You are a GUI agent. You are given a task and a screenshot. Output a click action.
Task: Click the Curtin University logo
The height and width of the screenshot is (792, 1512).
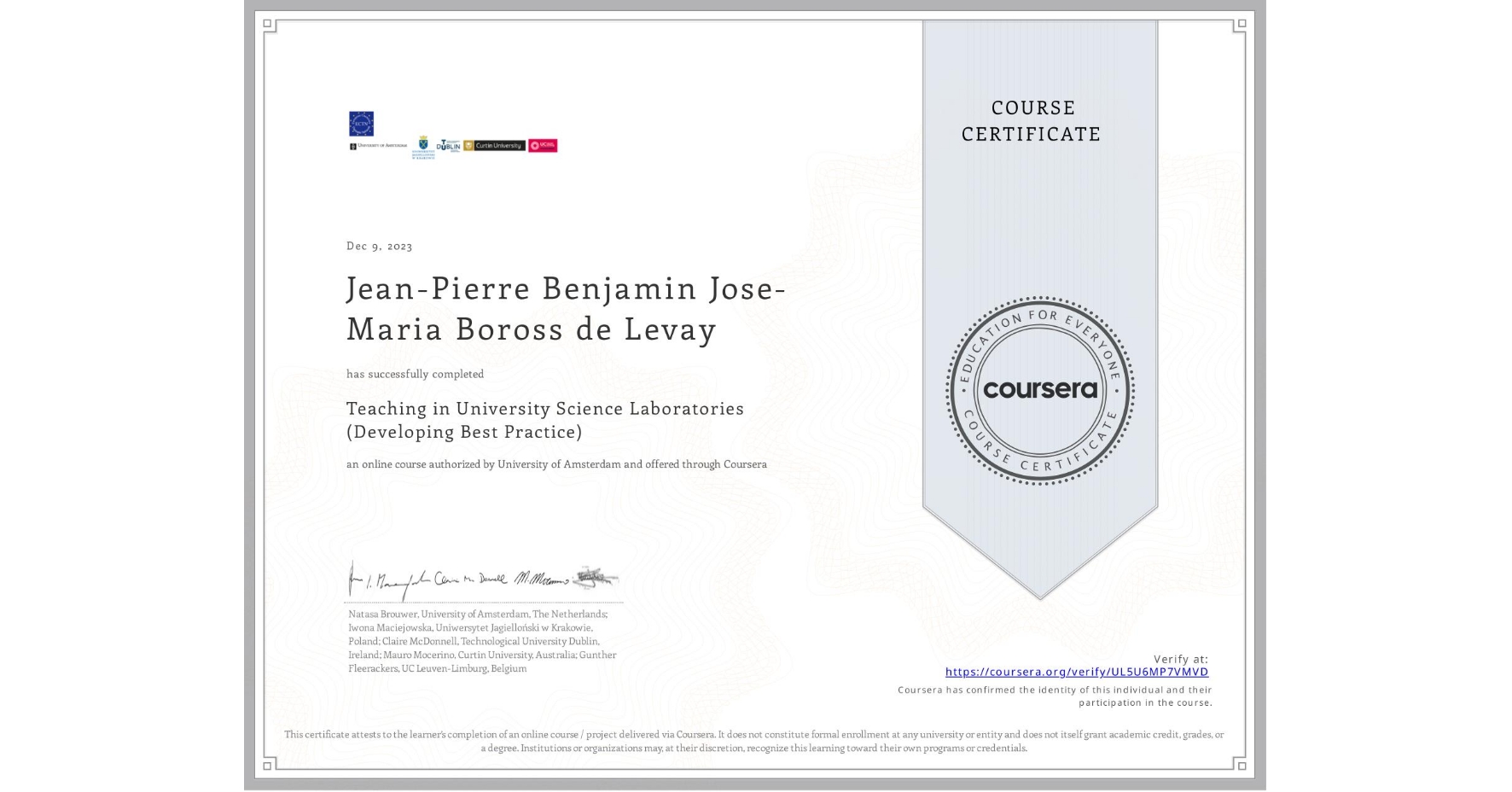click(494, 146)
